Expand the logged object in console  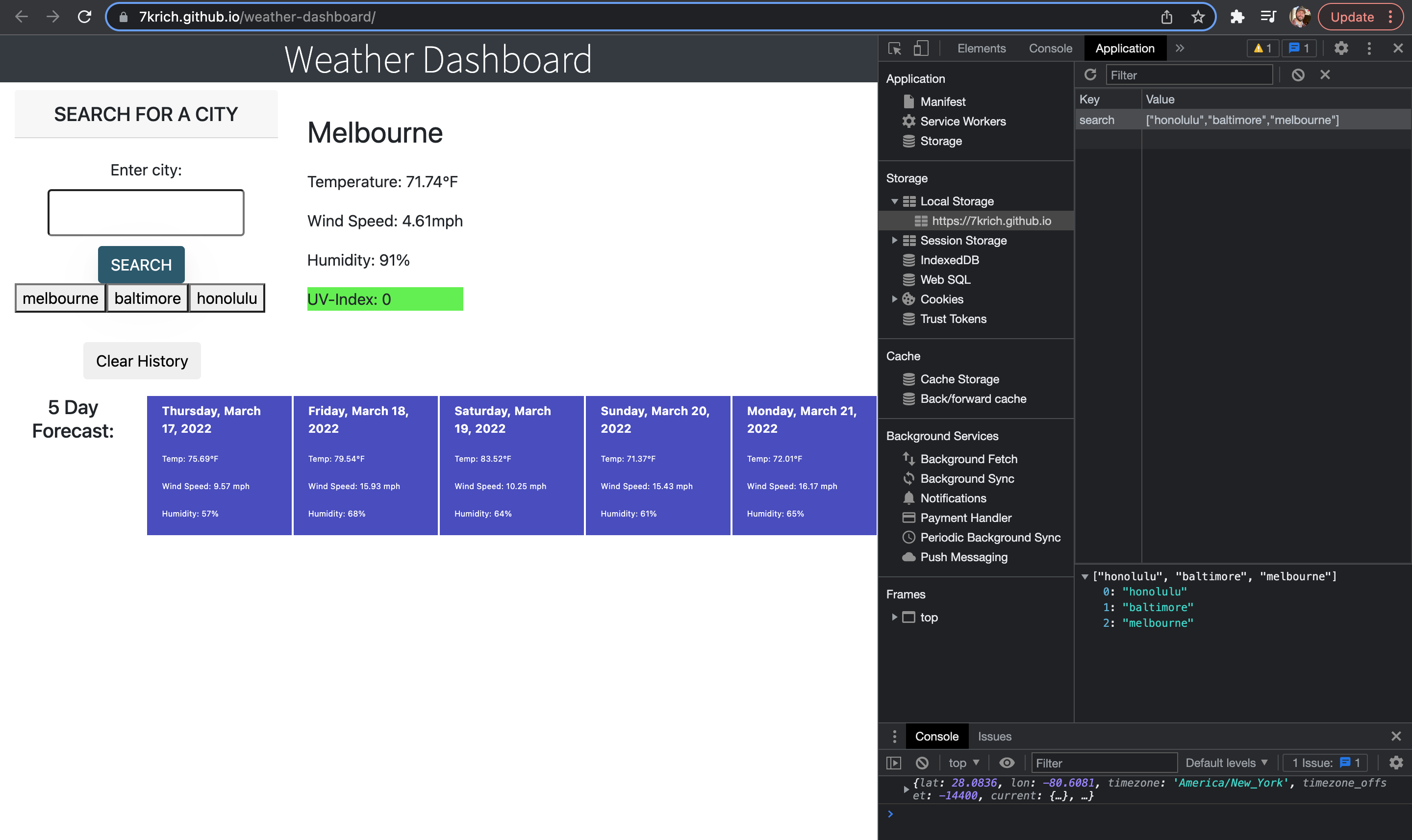pyautogui.click(x=906, y=789)
